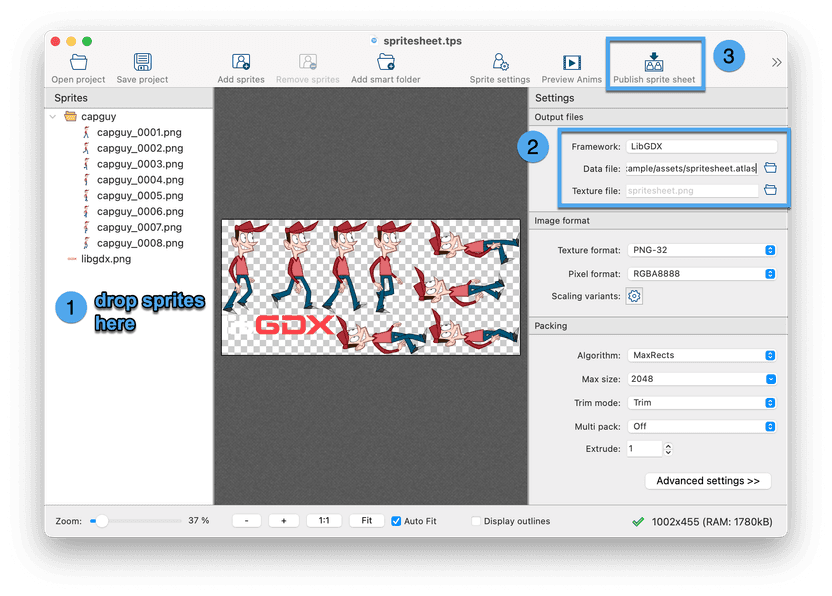Open the Texture format PNG-32 dropdown
The image size is (832, 596).
pos(703,249)
